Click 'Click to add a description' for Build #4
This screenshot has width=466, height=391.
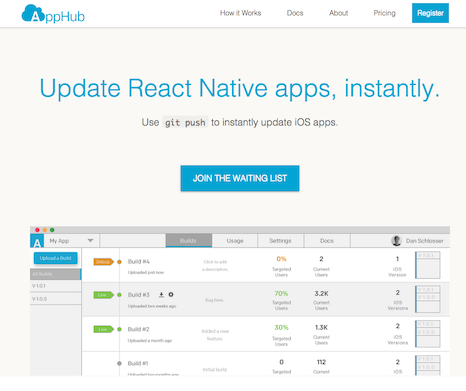click(x=215, y=266)
